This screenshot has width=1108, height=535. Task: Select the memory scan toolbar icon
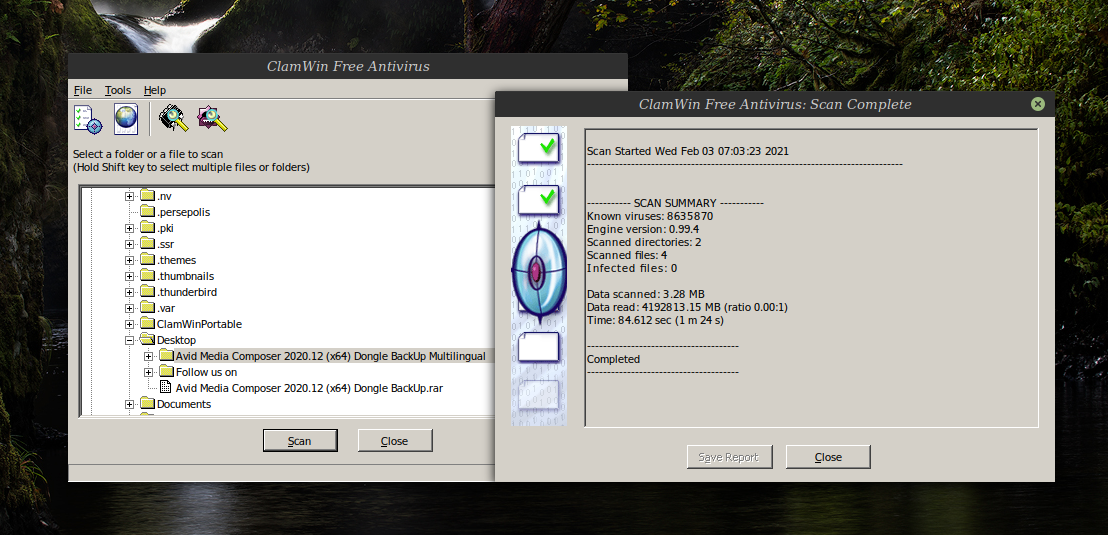point(173,118)
